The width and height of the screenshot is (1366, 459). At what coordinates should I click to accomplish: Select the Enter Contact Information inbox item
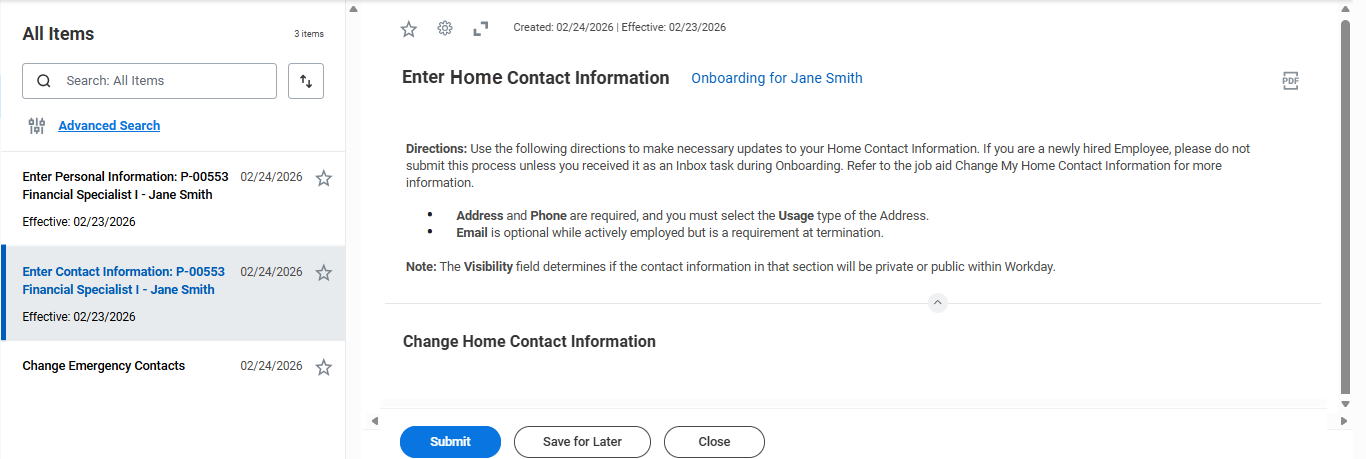123,281
